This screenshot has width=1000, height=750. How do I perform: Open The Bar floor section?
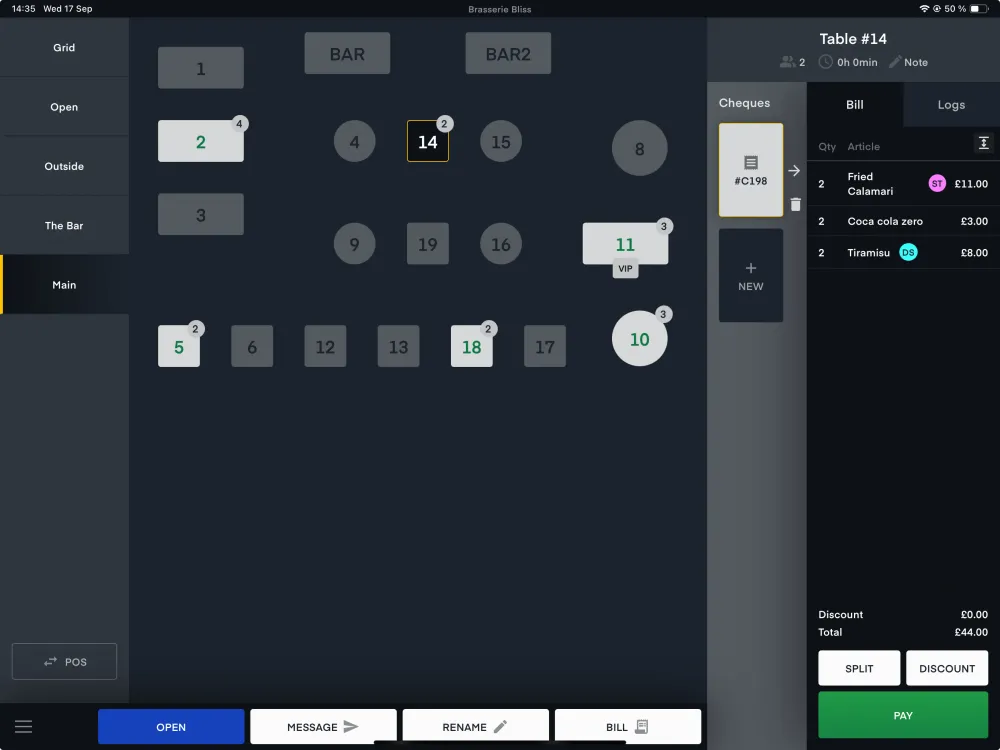tap(64, 226)
